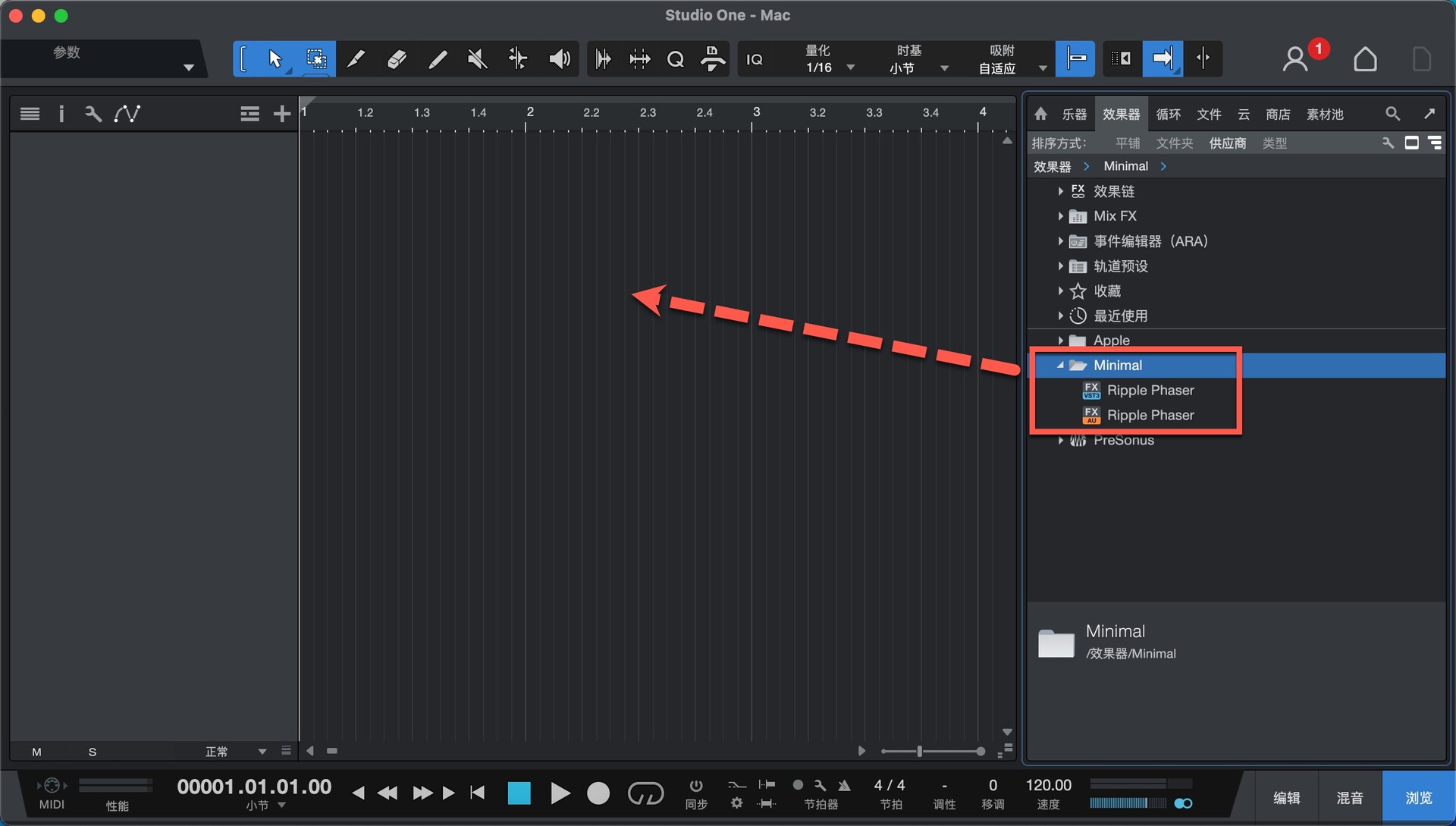Select the Eraser tool

397,59
